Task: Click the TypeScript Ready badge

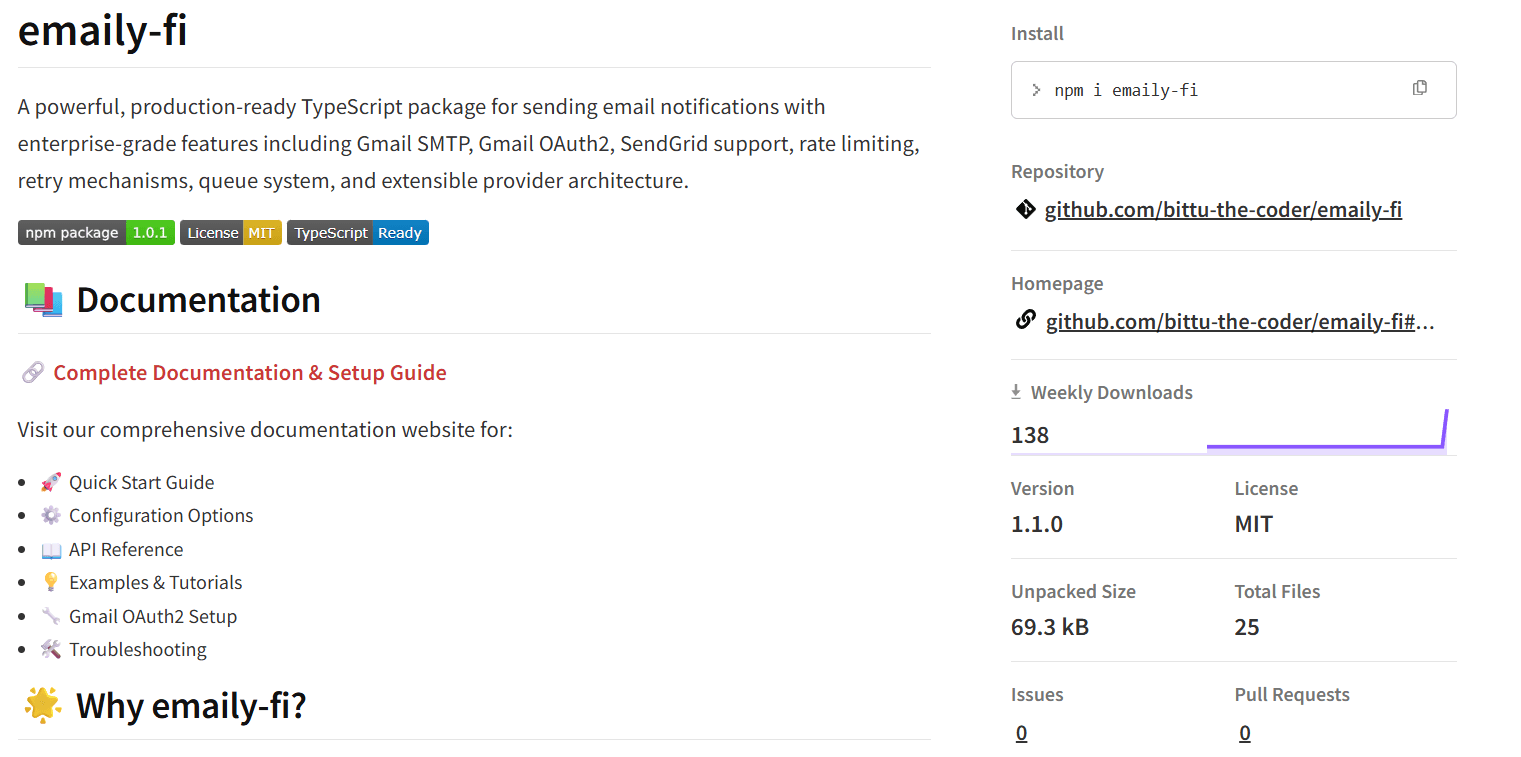Action: pyautogui.click(x=358, y=233)
